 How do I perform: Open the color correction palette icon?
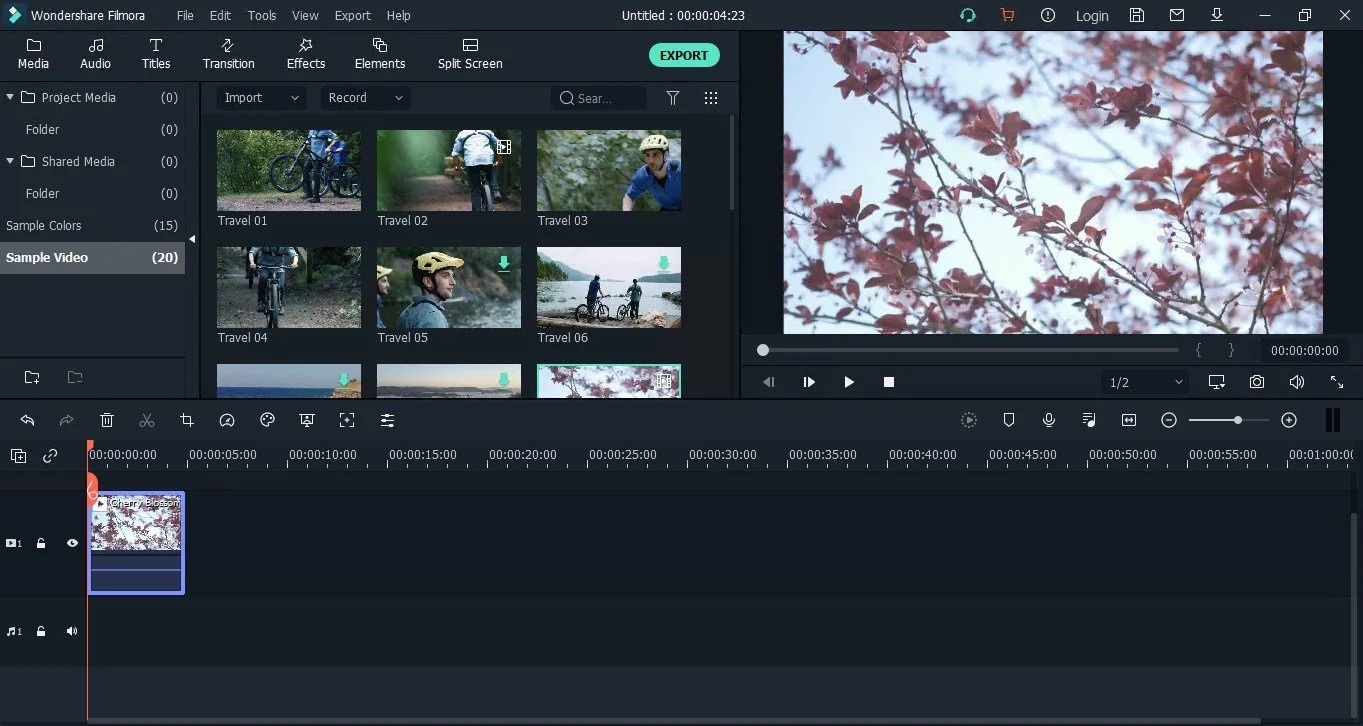(267, 420)
